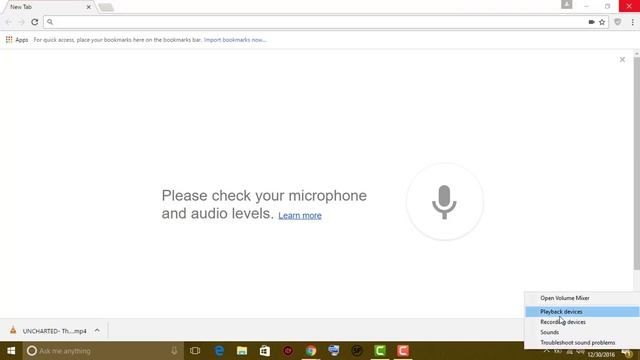The width and height of the screenshot is (640, 360).
Task: Click the Cortana microphone icon
Action: point(174,351)
